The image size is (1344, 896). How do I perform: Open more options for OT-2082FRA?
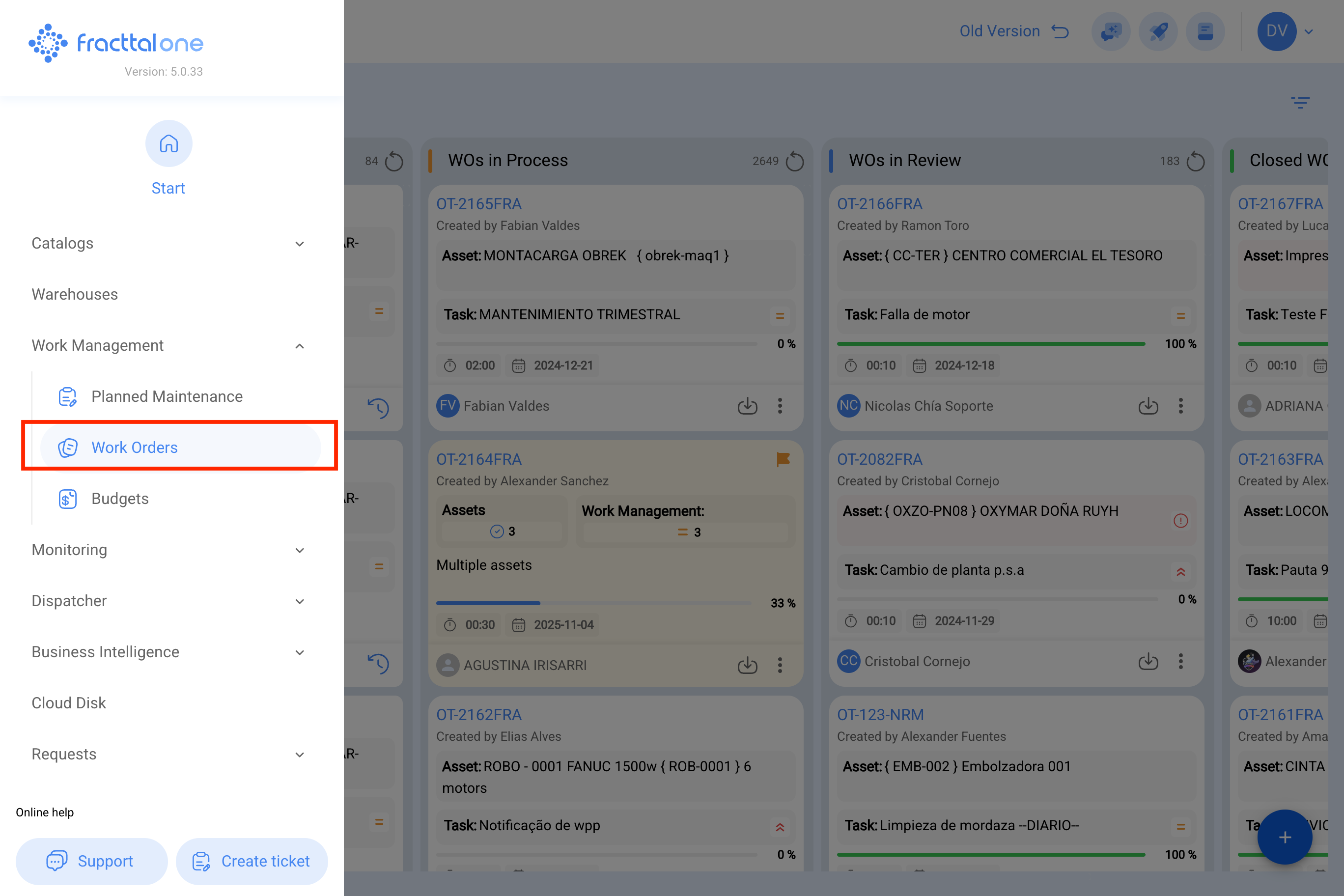click(1180, 661)
